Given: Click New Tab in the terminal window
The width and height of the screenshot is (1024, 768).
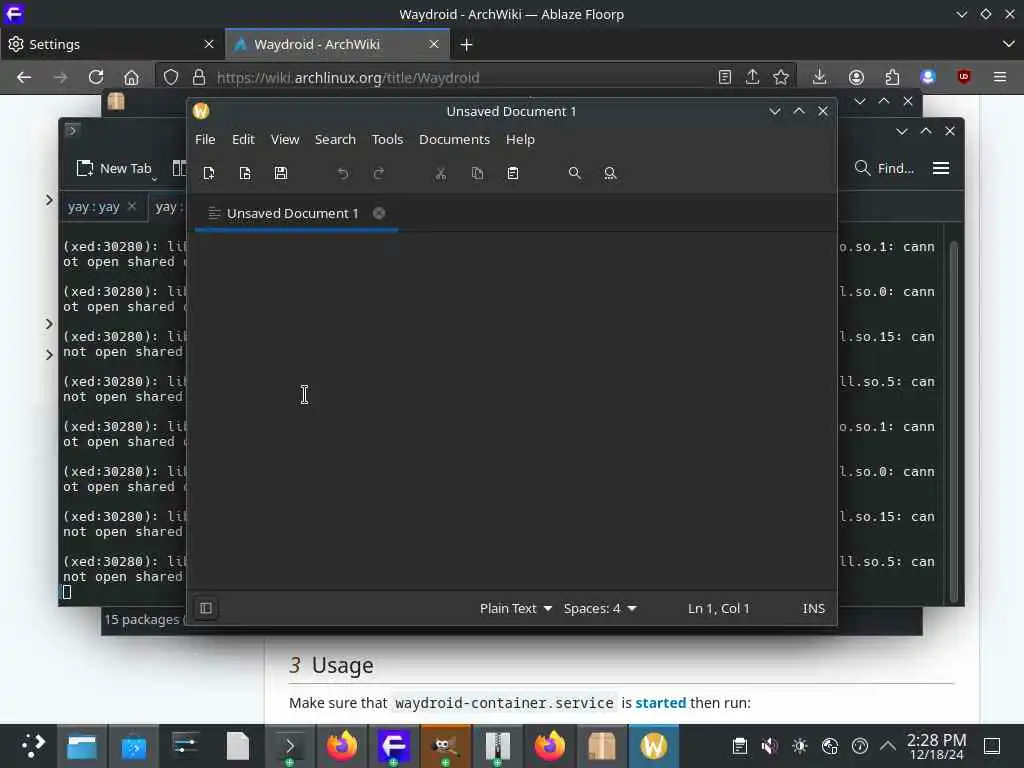Looking at the screenshot, I should coord(114,168).
